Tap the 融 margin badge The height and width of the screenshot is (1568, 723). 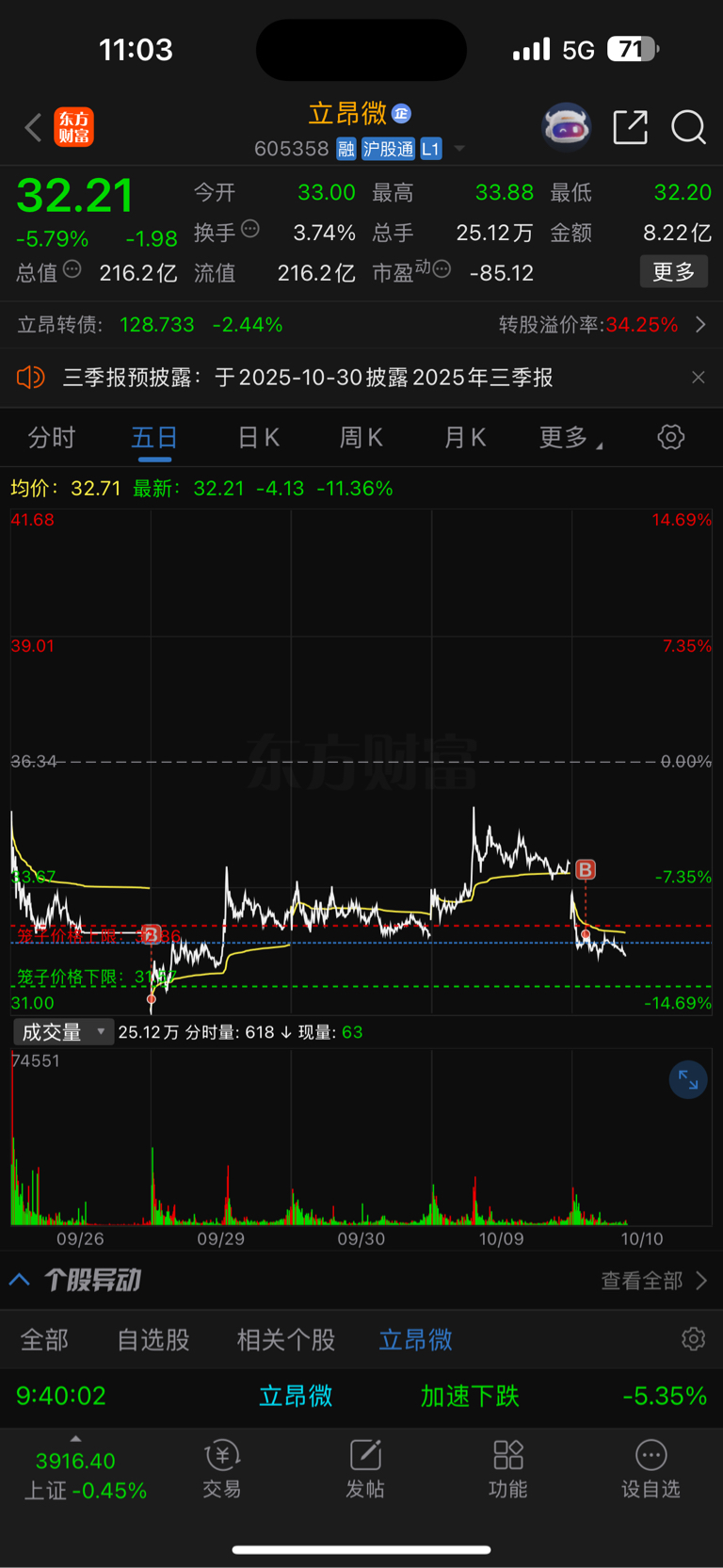click(x=346, y=149)
